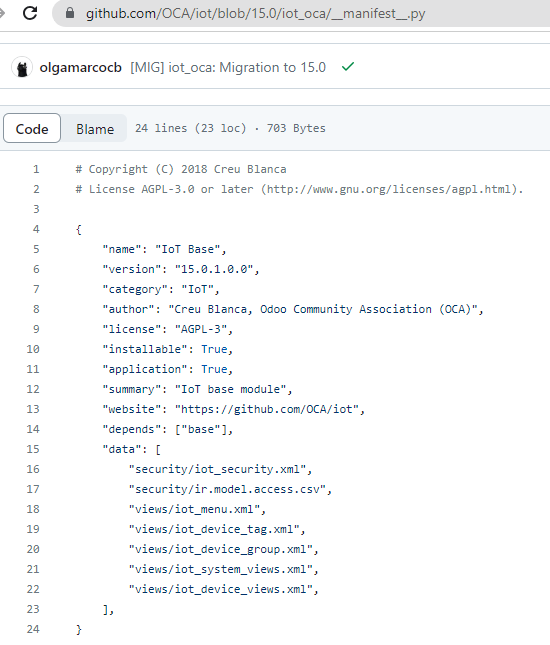550x645 pixels.
Task: Click the "24 lines (23 loc)" file info
Action: pyautogui.click(x=190, y=128)
